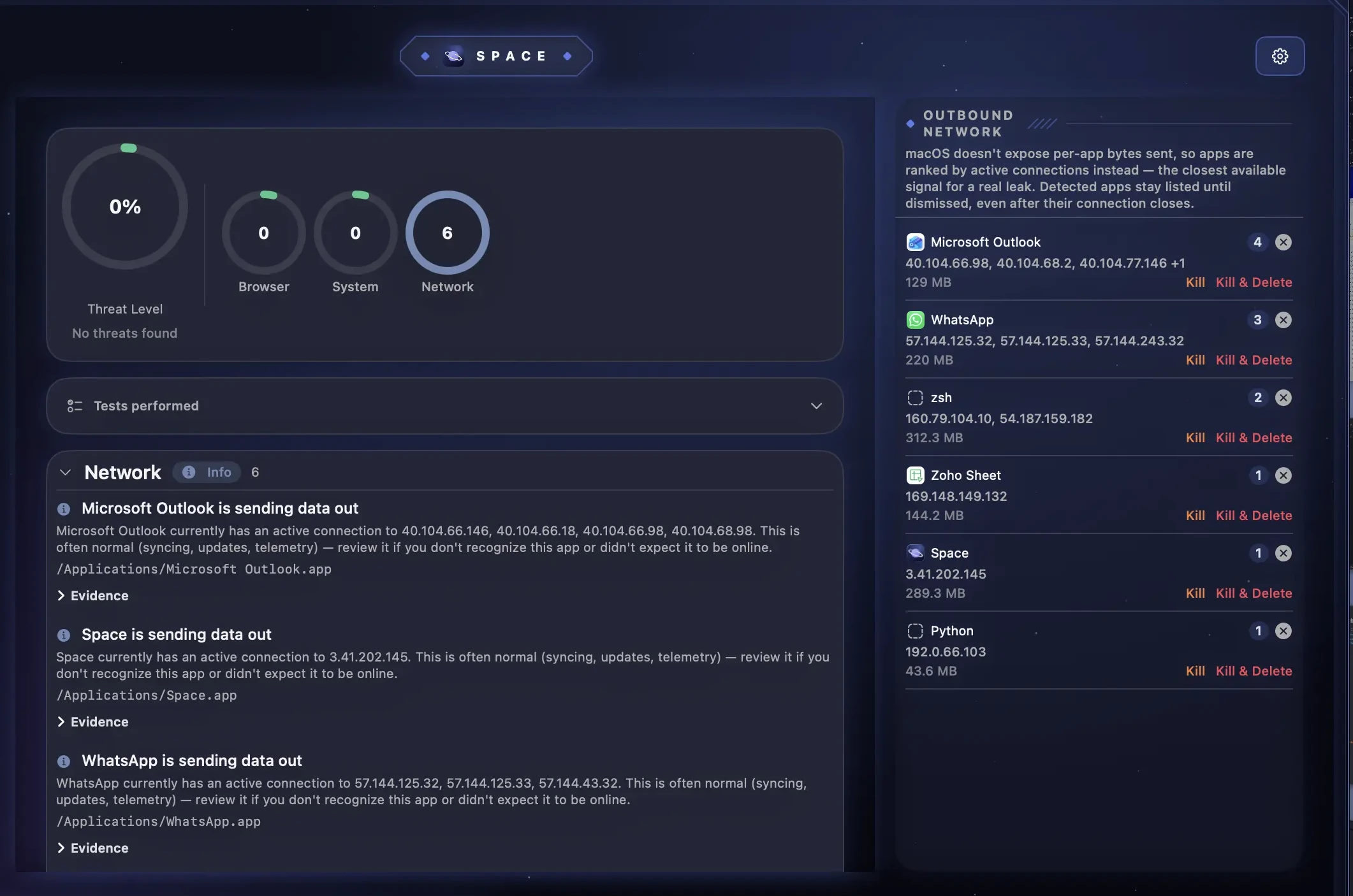Click the Microsoft Outlook app icon
This screenshot has width=1353, height=896.
pos(915,242)
